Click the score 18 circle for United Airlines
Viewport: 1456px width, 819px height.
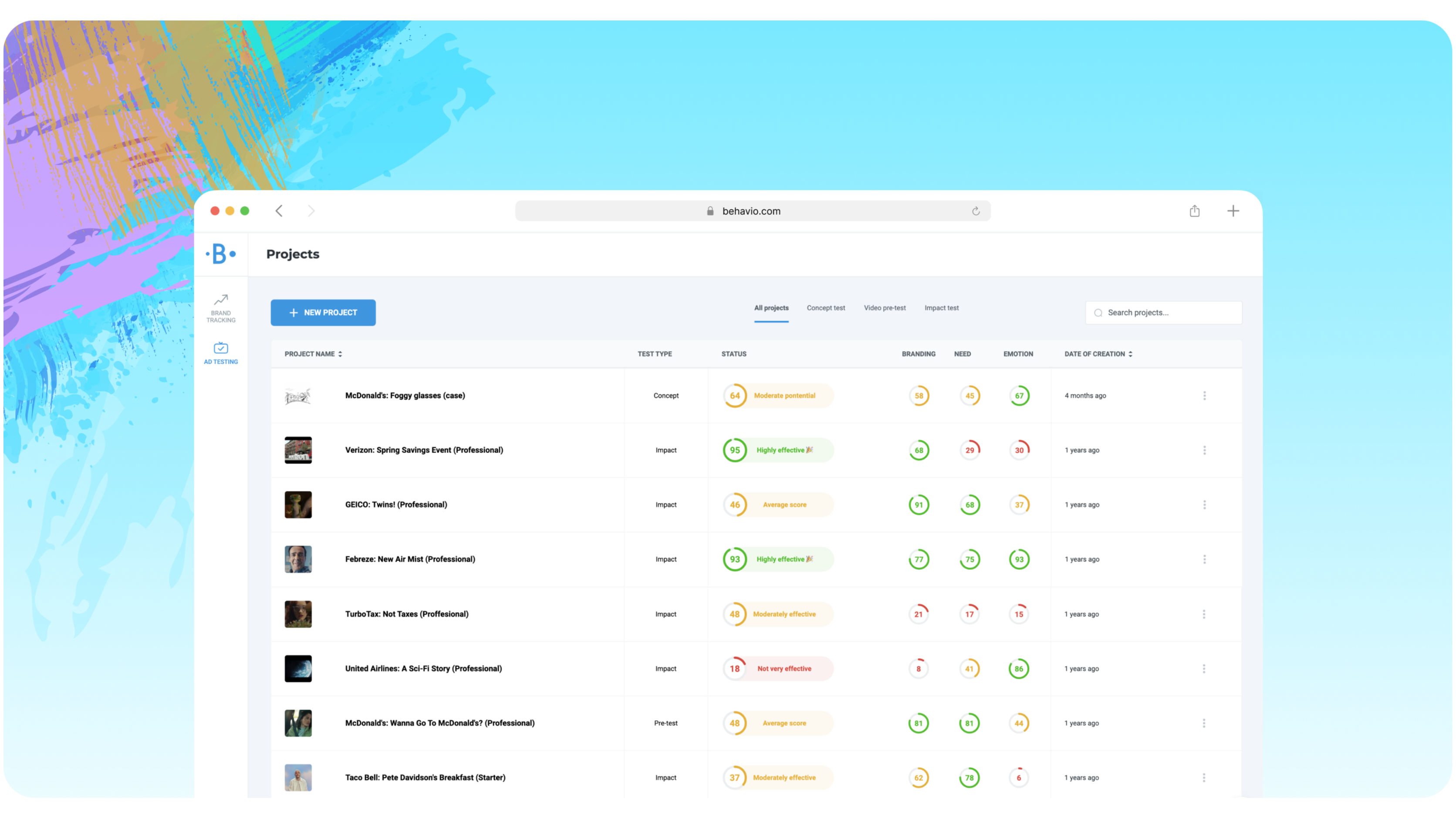coord(734,669)
